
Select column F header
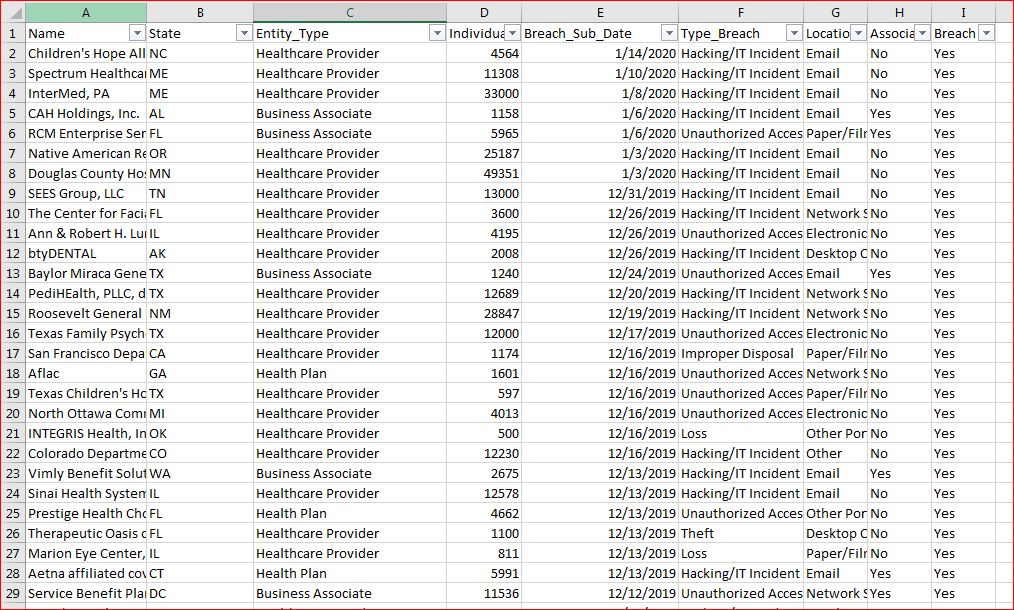[x=741, y=12]
